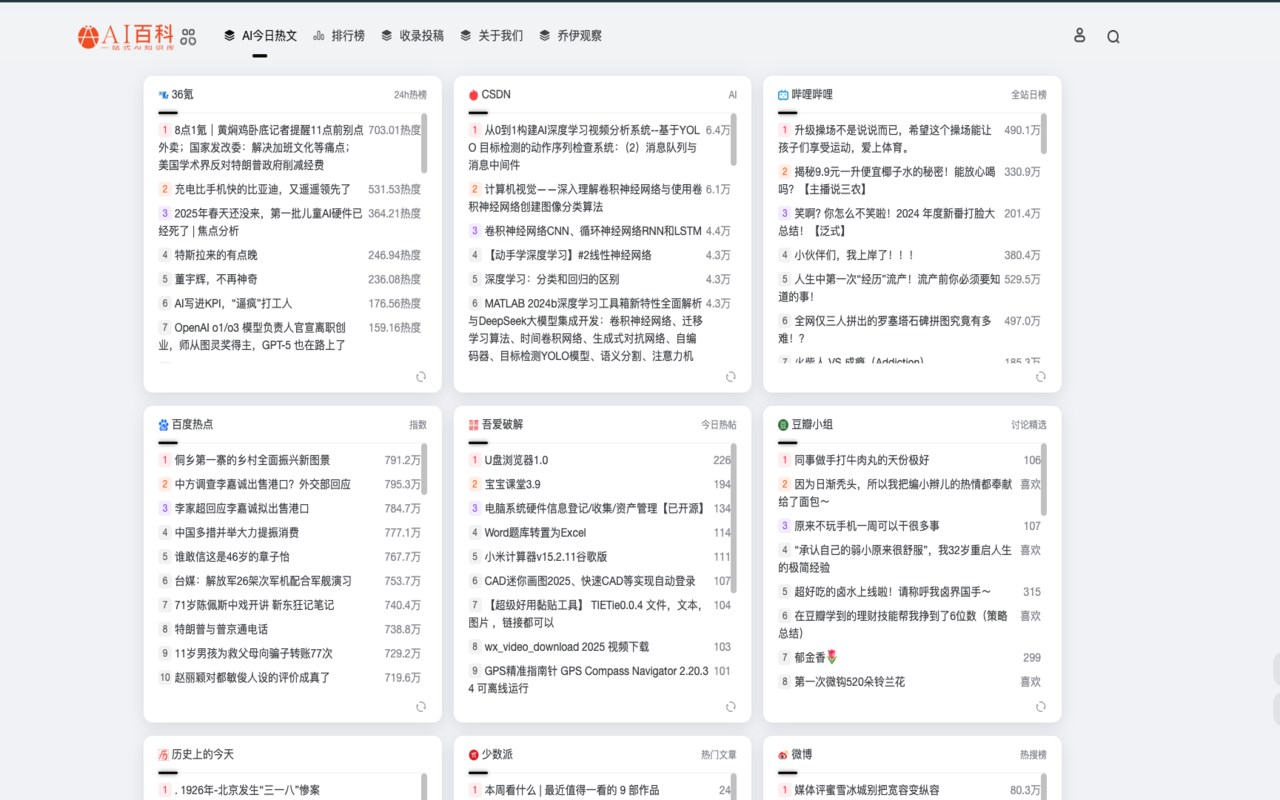Open 深度学习：分类和回归的区别 link
The width and height of the screenshot is (1280, 800).
552,279
